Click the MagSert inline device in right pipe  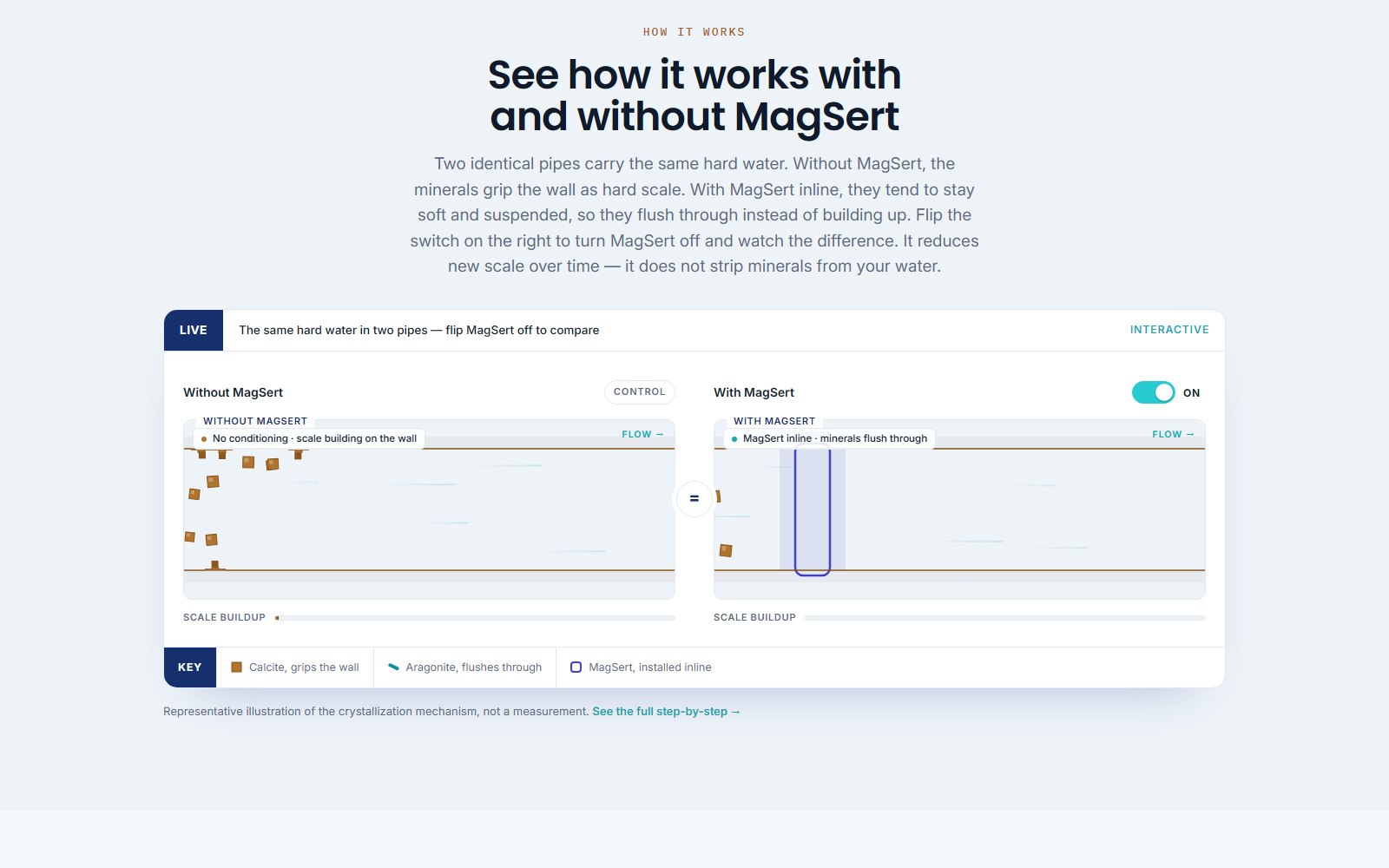pyautogui.click(x=813, y=510)
